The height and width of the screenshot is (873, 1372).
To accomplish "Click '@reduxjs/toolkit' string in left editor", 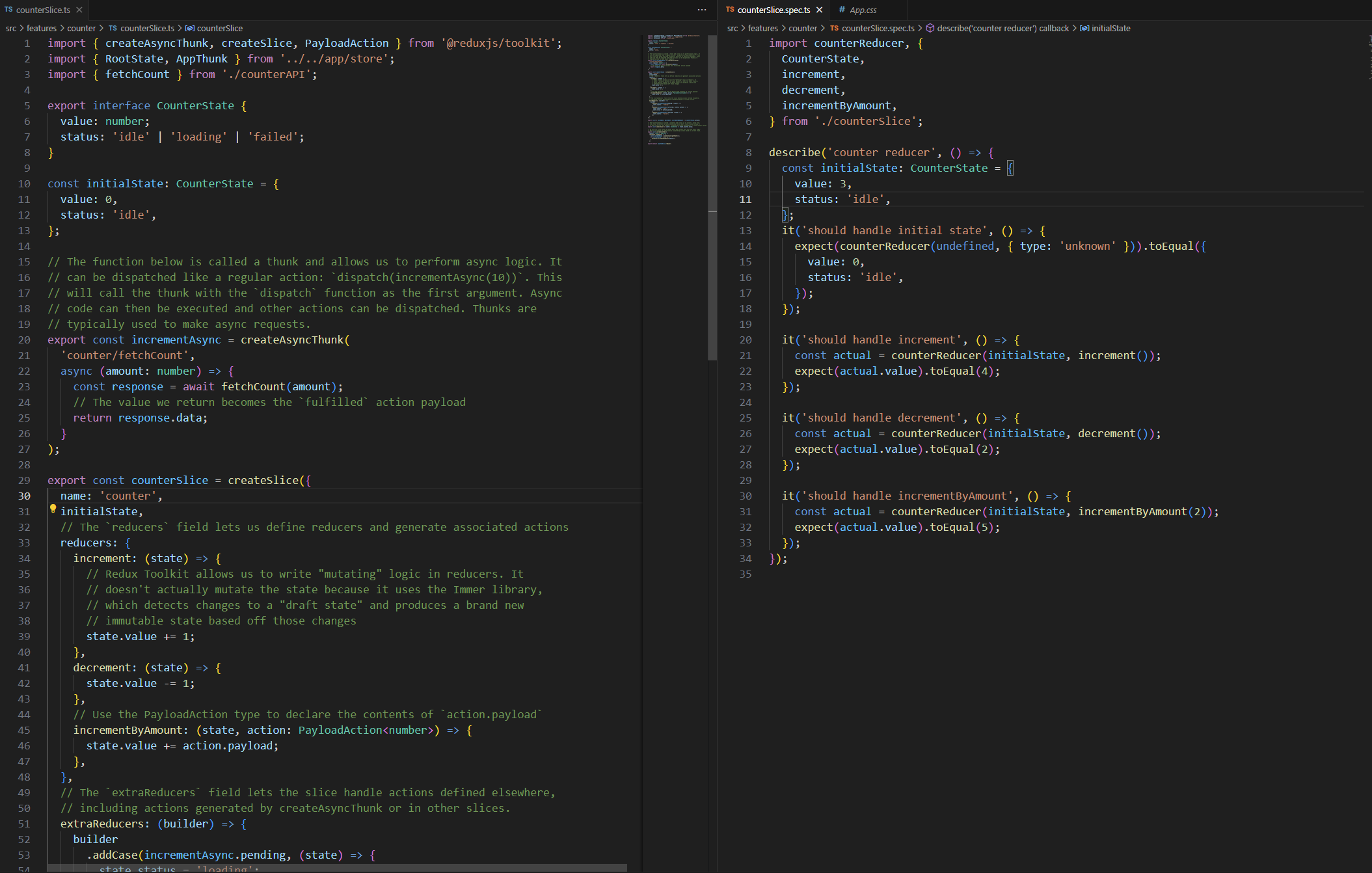I will click(498, 43).
